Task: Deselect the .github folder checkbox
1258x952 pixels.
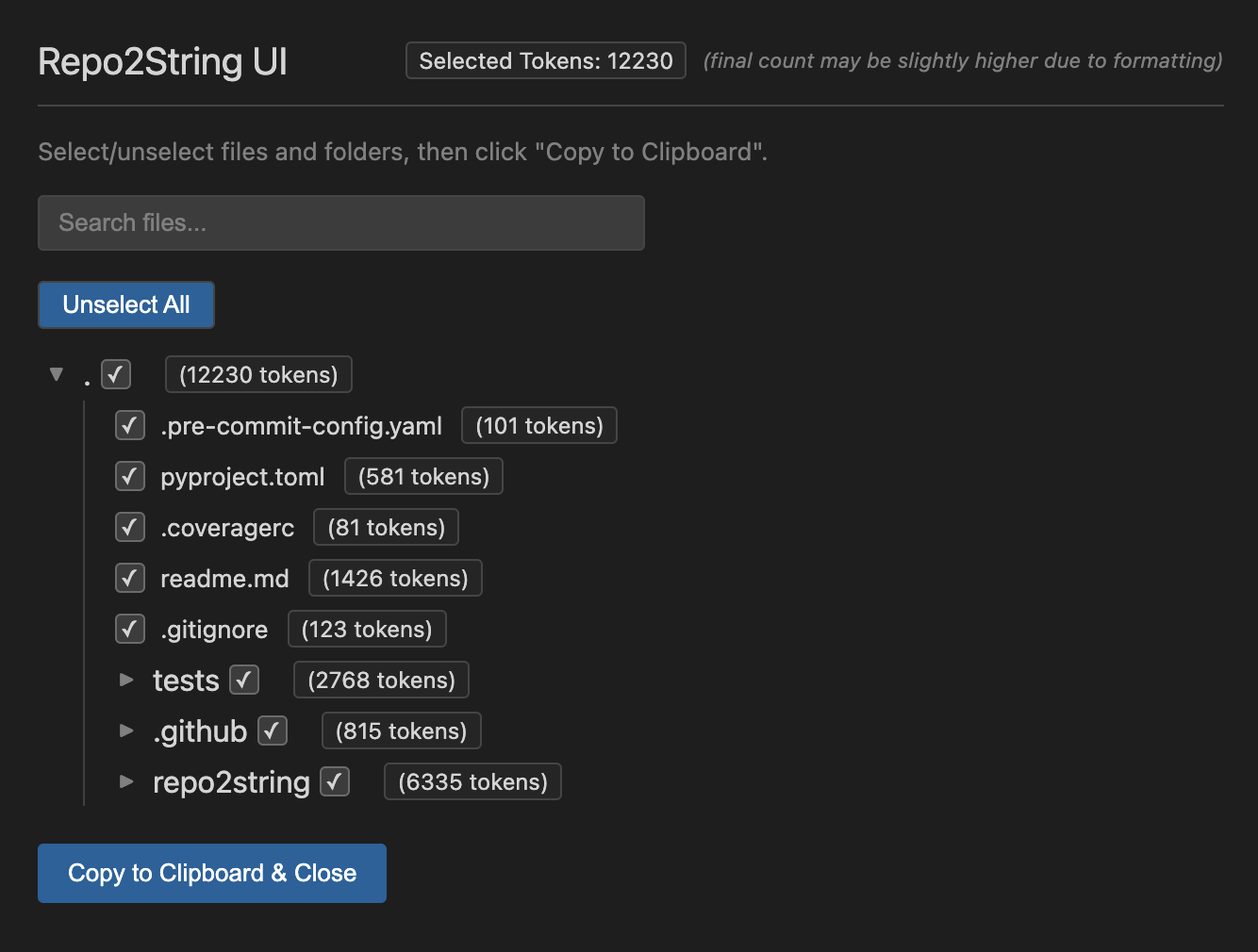Action: pos(273,730)
